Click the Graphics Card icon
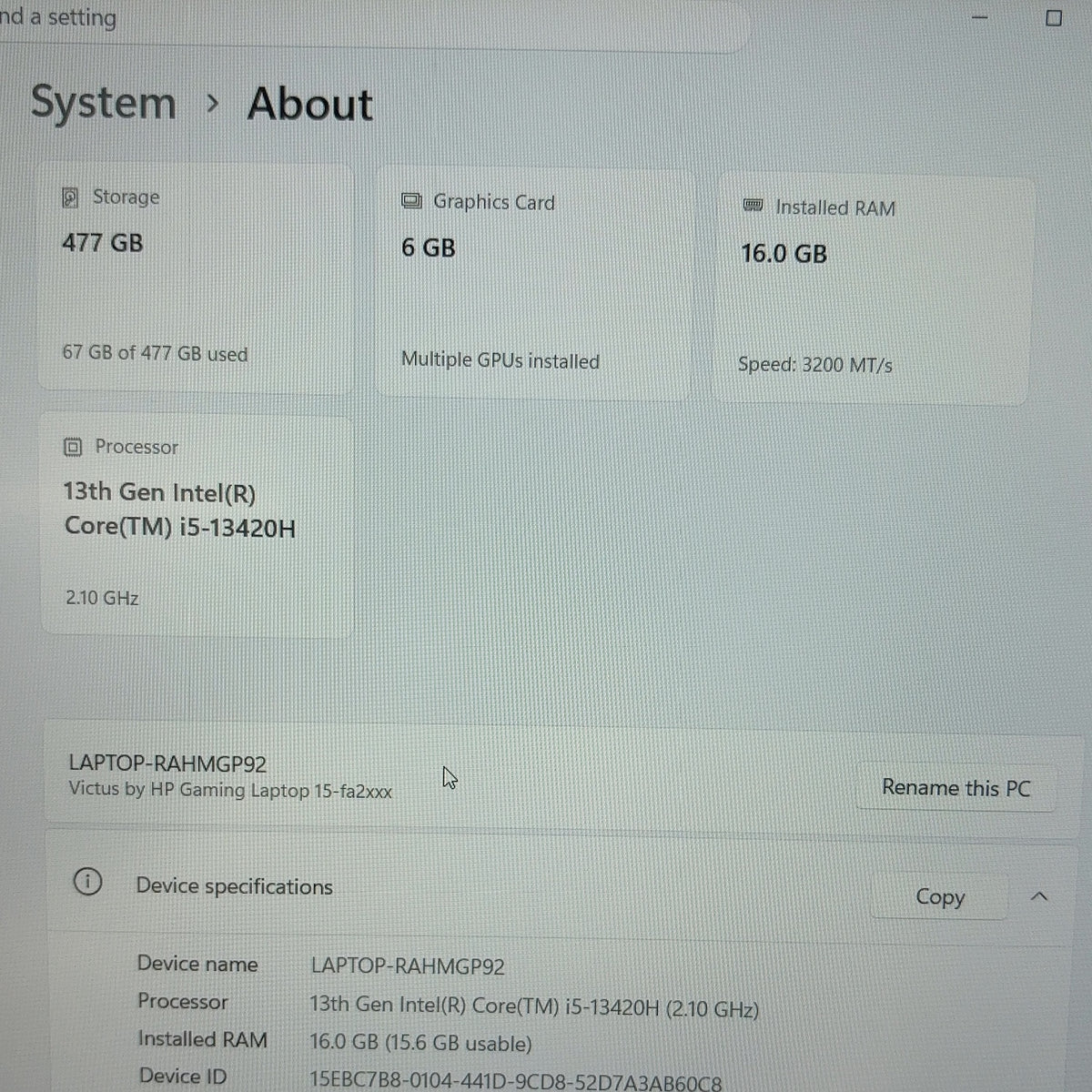 (411, 201)
